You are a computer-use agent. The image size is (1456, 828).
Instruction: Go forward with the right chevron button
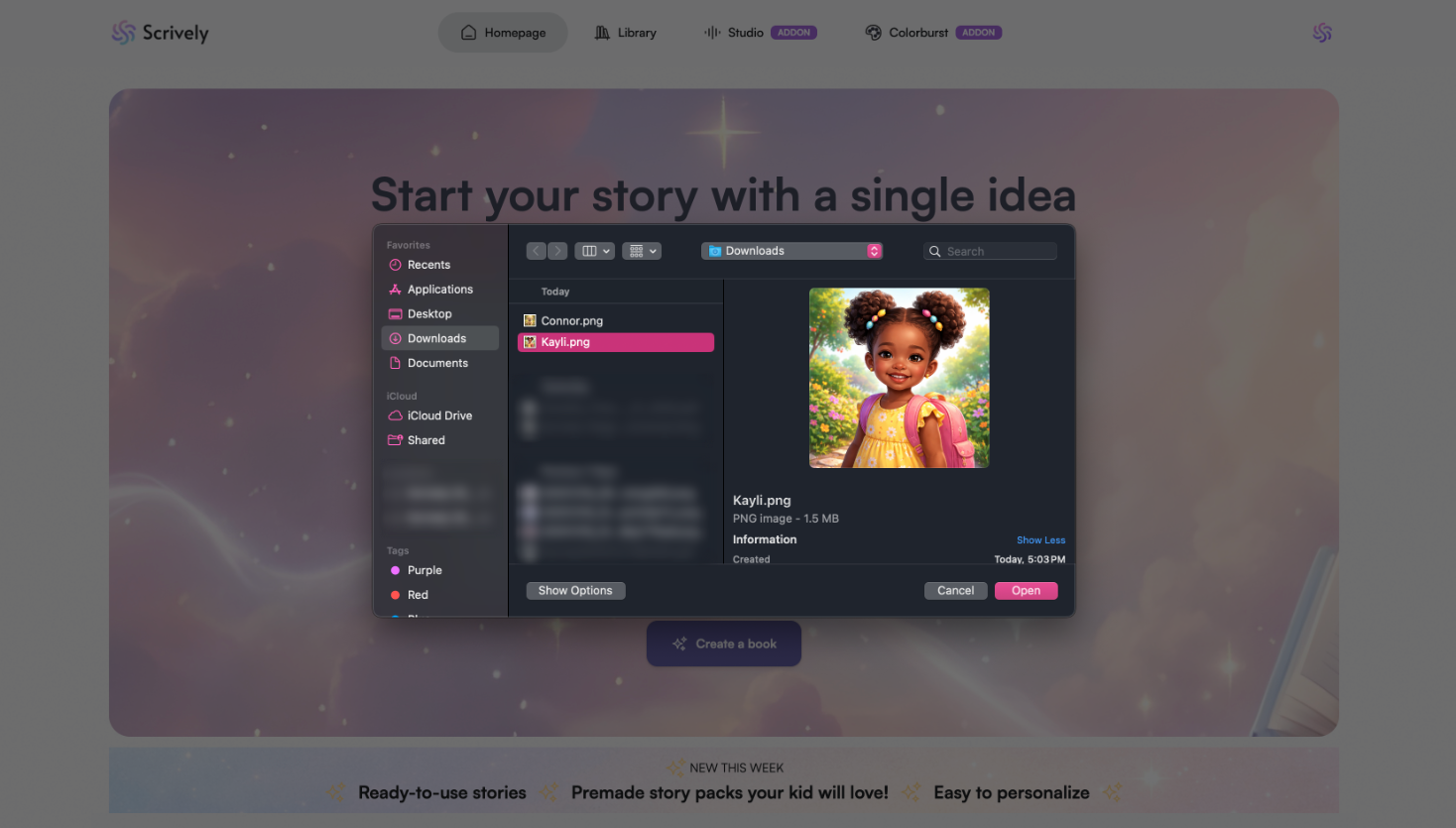(x=557, y=251)
